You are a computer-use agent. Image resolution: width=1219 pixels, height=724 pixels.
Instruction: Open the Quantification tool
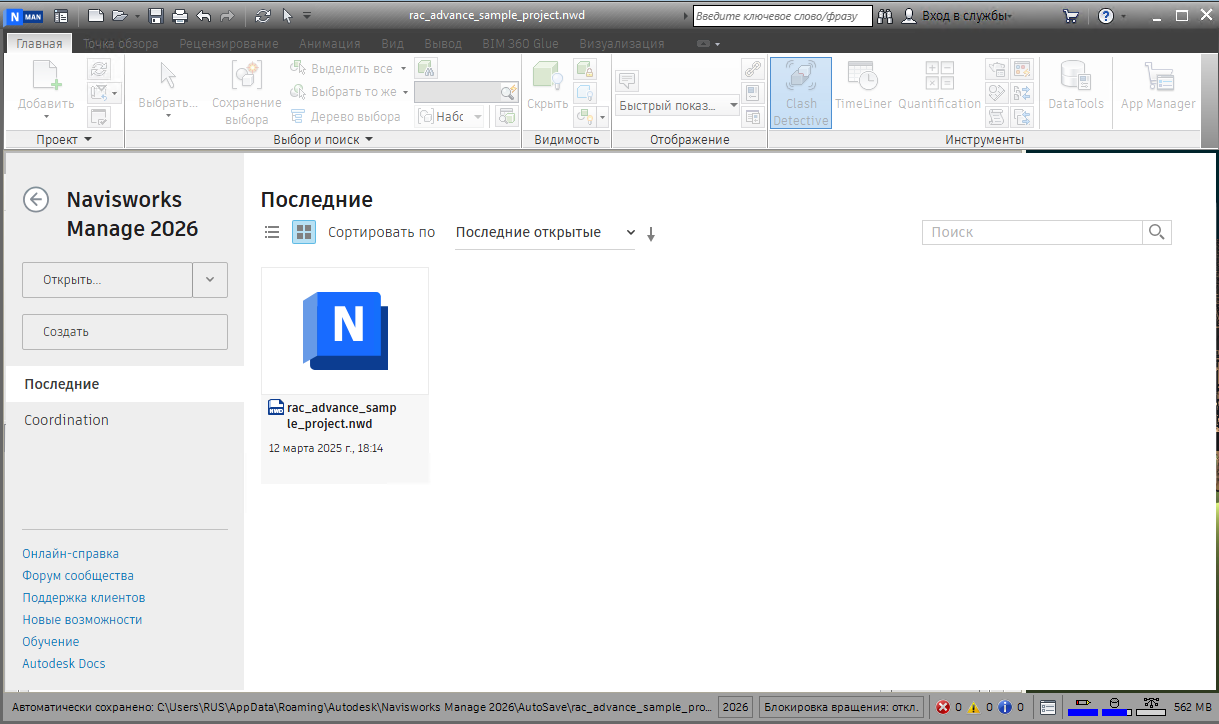[939, 86]
